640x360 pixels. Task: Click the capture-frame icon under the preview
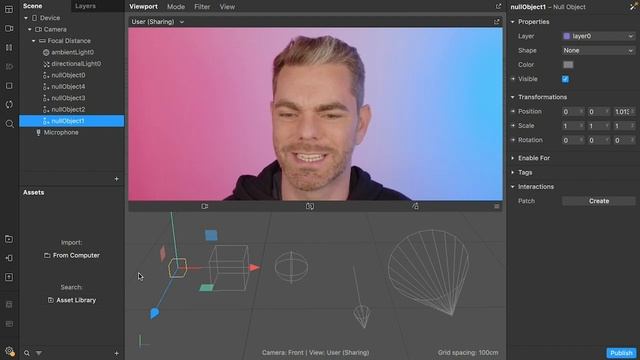(x=310, y=206)
